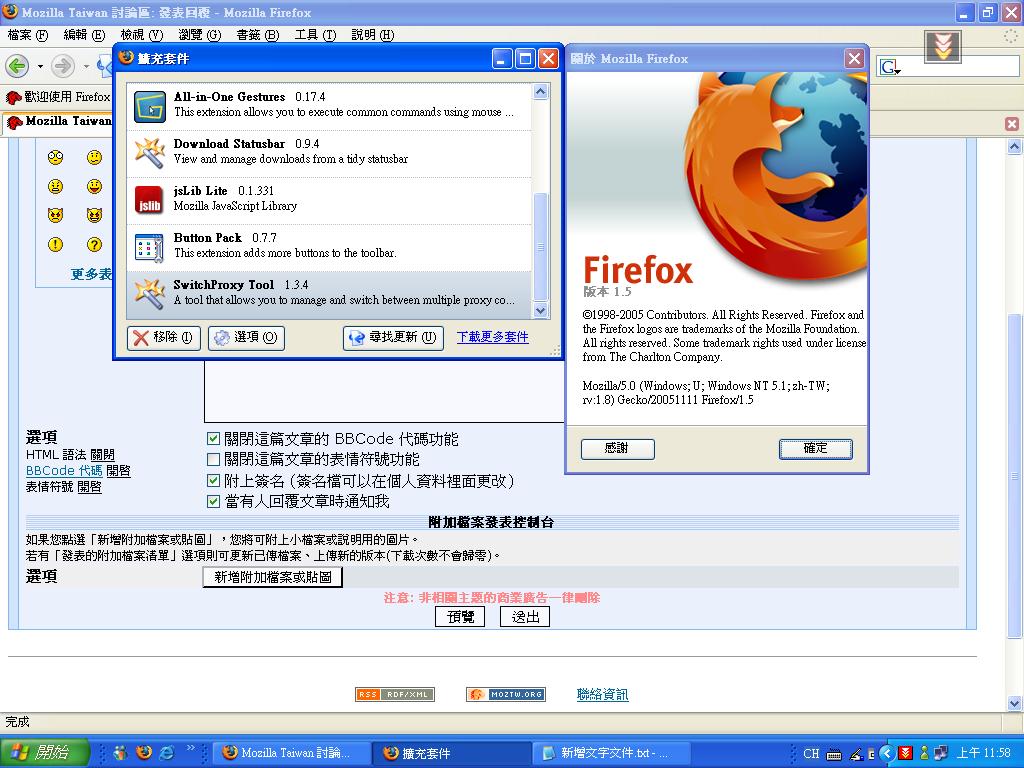1024x768 pixels.
Task: Open the 歡迎使用 Firefox bookmark
Action: click(x=59, y=97)
